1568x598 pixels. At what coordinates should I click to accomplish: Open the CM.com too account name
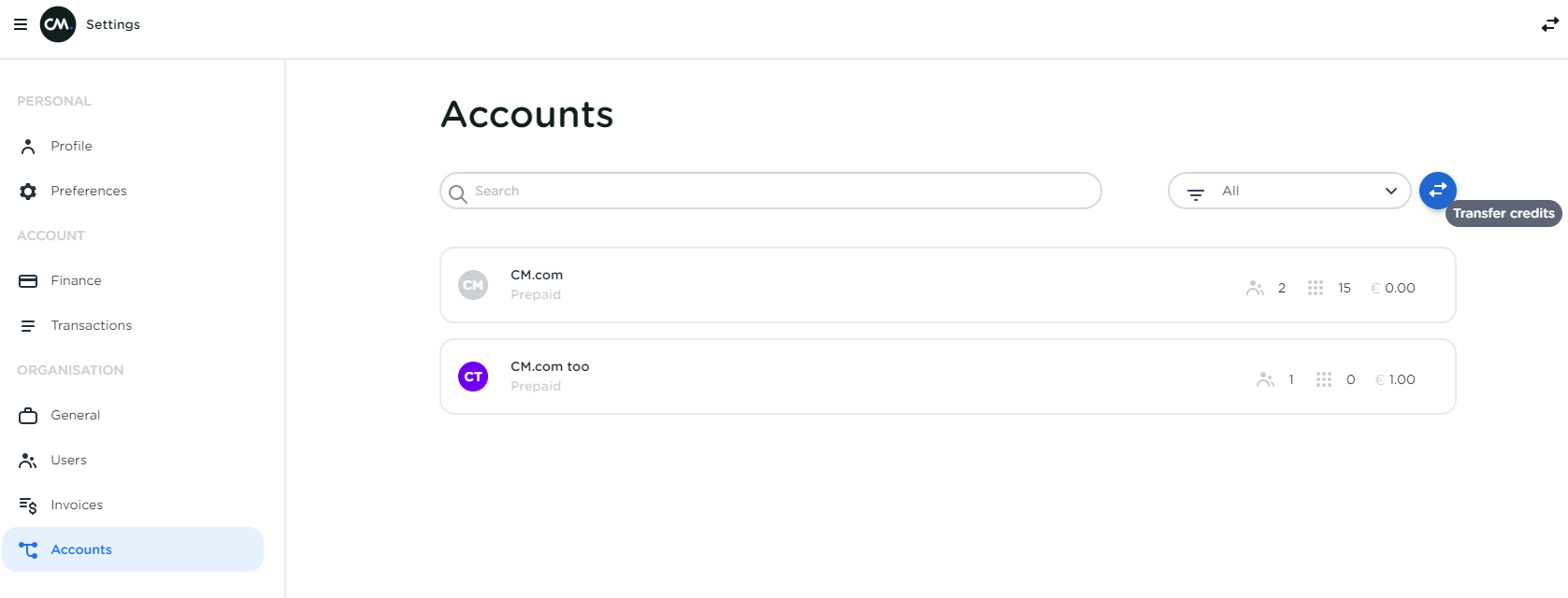(550, 366)
